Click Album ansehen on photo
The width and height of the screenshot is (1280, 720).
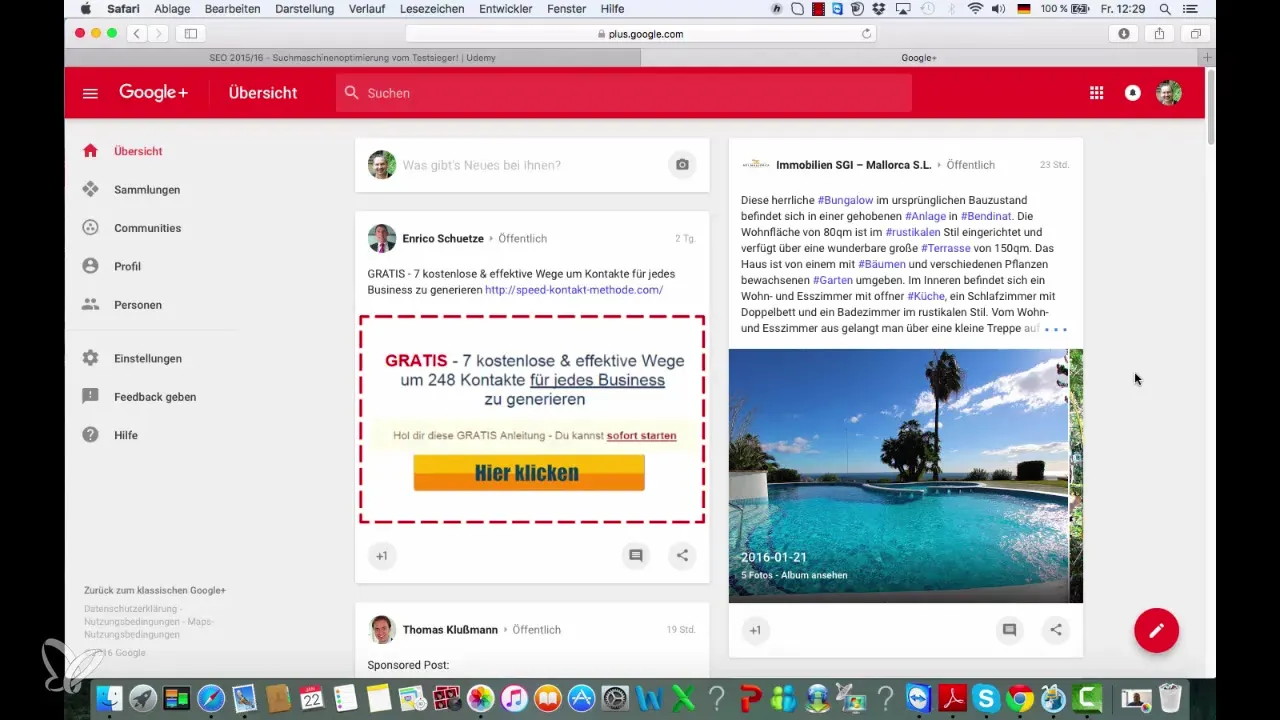pyautogui.click(x=813, y=576)
